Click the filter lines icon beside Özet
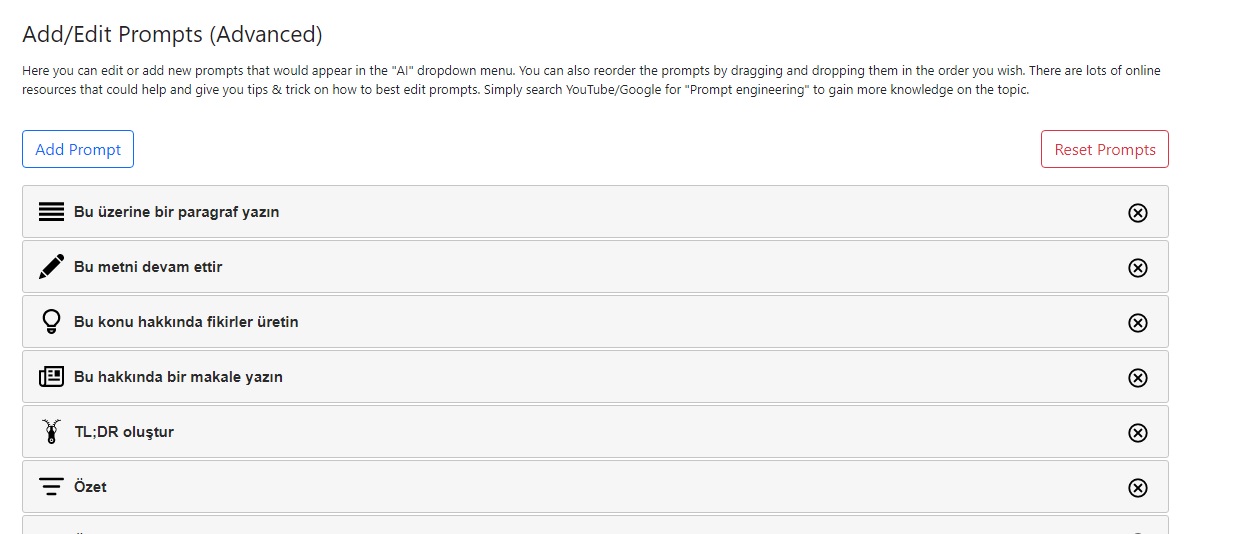 pyautogui.click(x=51, y=487)
